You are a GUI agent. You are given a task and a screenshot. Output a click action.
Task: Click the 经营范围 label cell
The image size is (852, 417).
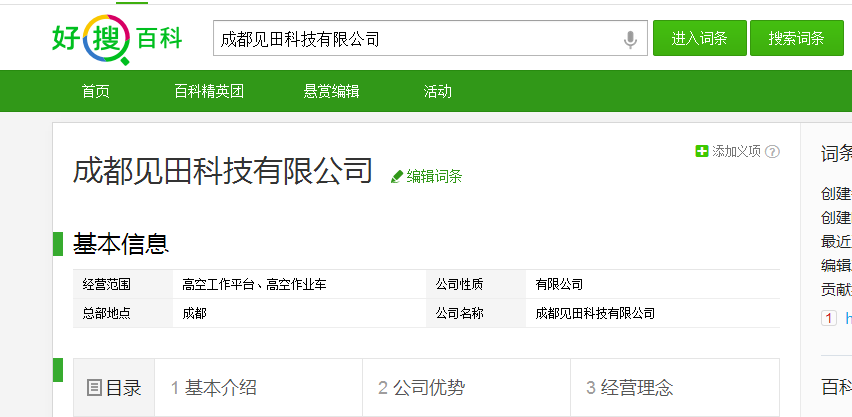pos(123,284)
